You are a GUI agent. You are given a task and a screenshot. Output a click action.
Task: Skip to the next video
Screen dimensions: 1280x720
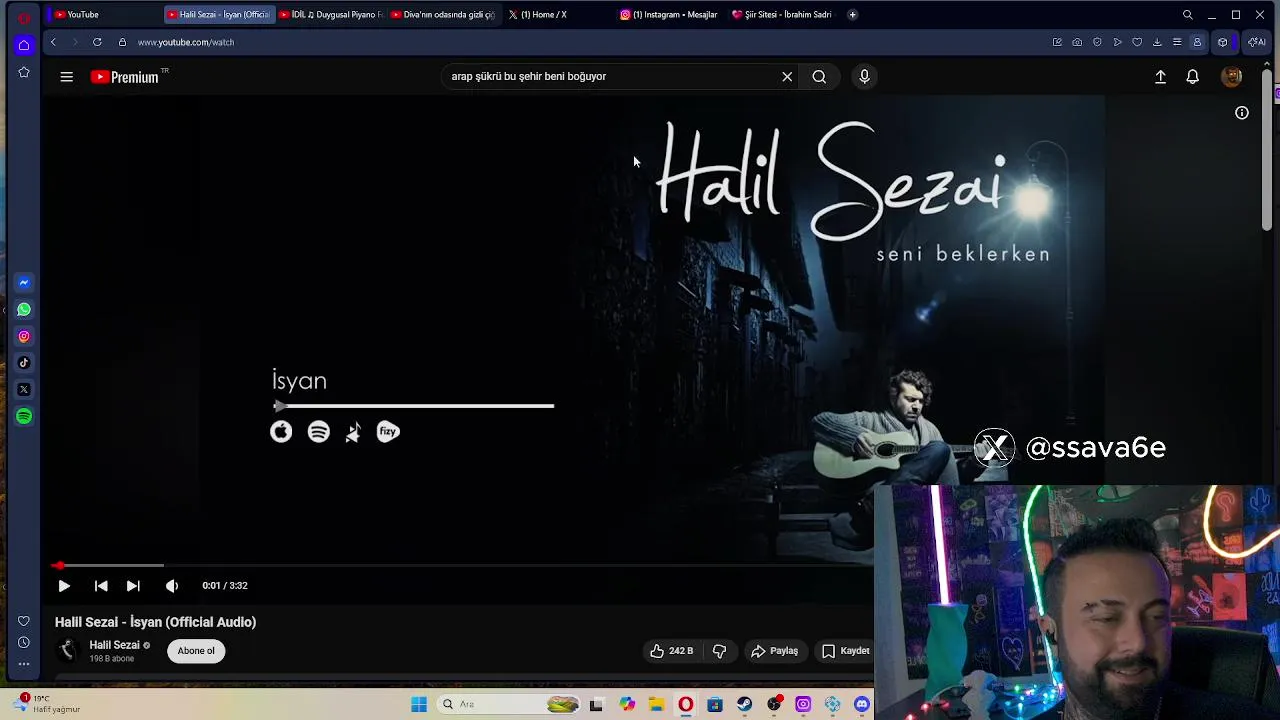133,586
